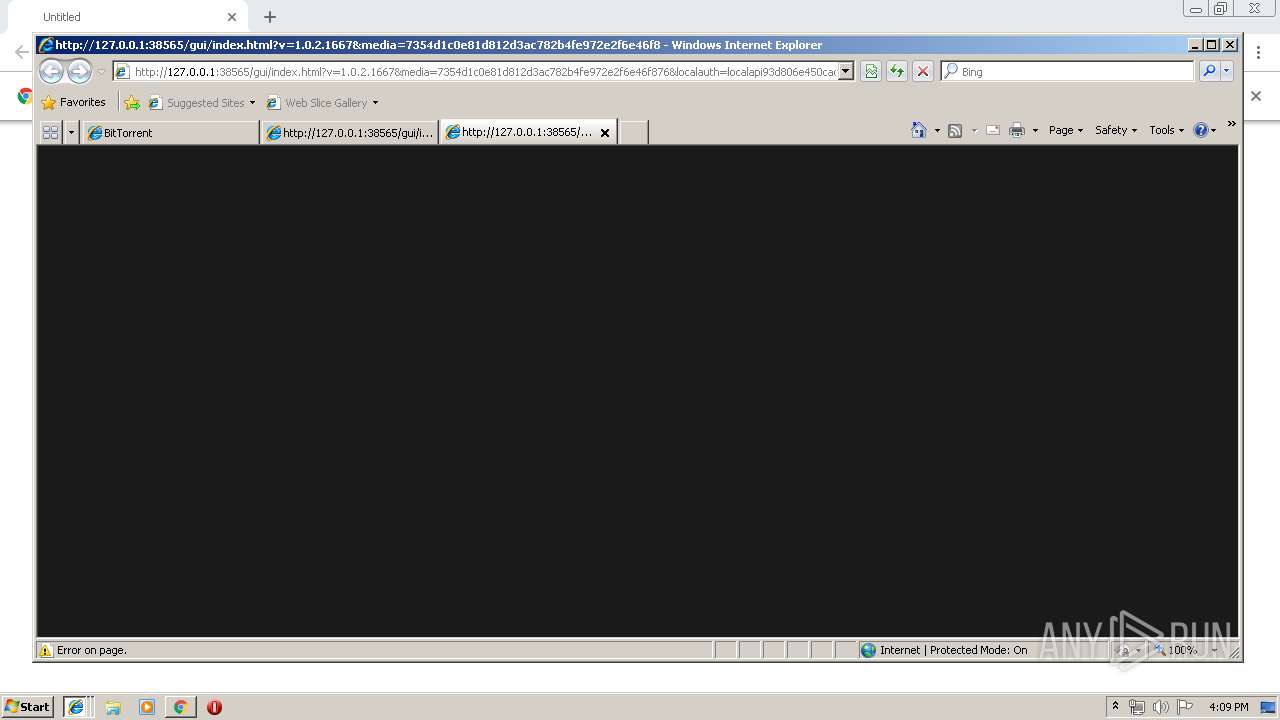Open Windows Media Player taskbar icon
The width and height of the screenshot is (1280, 720).
[147, 707]
